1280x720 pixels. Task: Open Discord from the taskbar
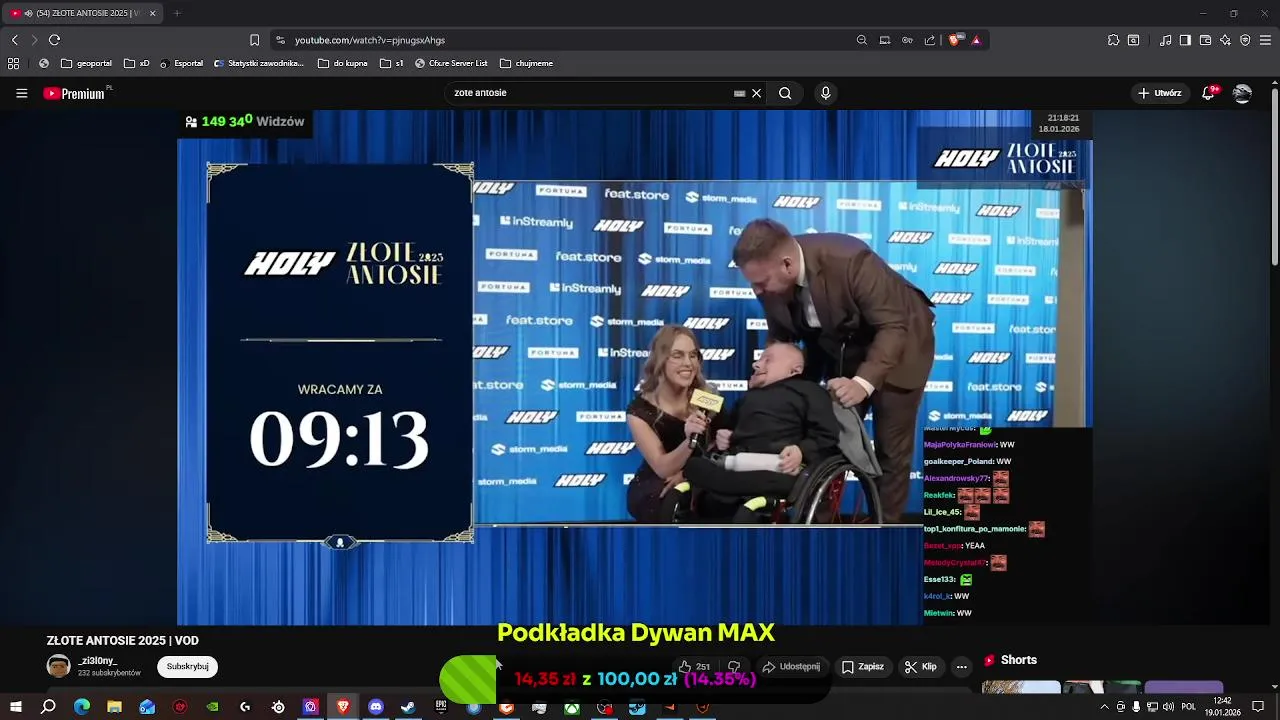[x=375, y=707]
